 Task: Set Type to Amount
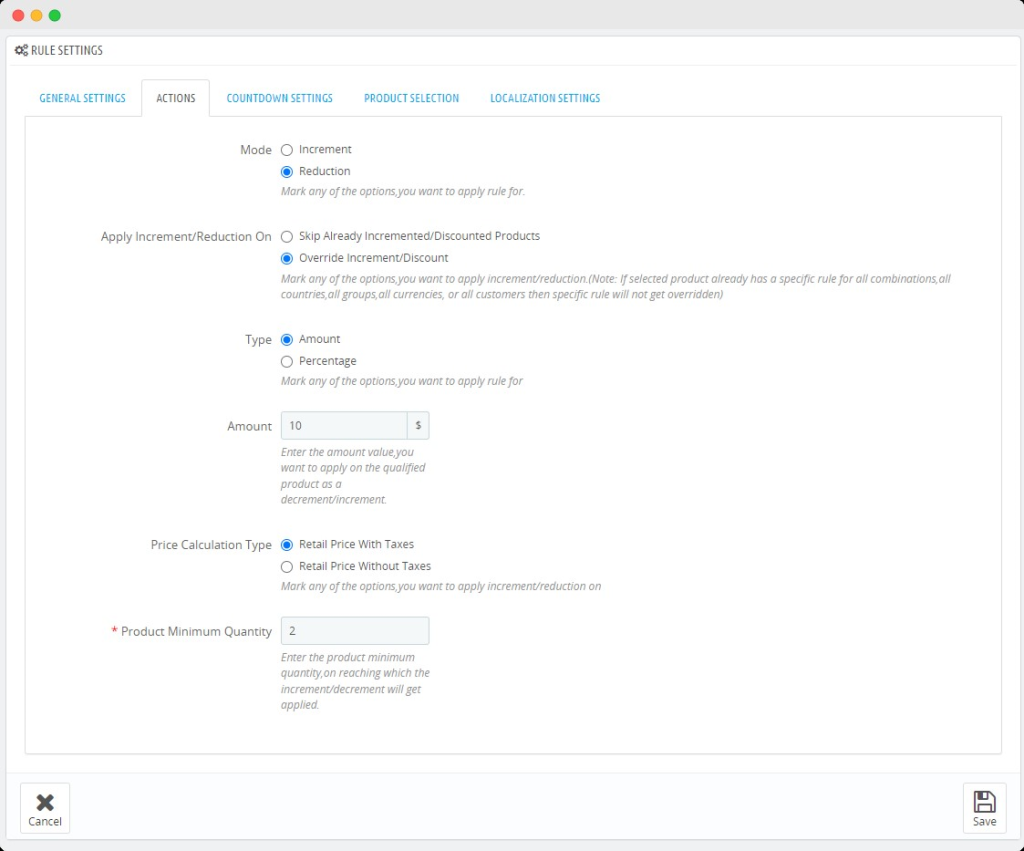(x=287, y=340)
